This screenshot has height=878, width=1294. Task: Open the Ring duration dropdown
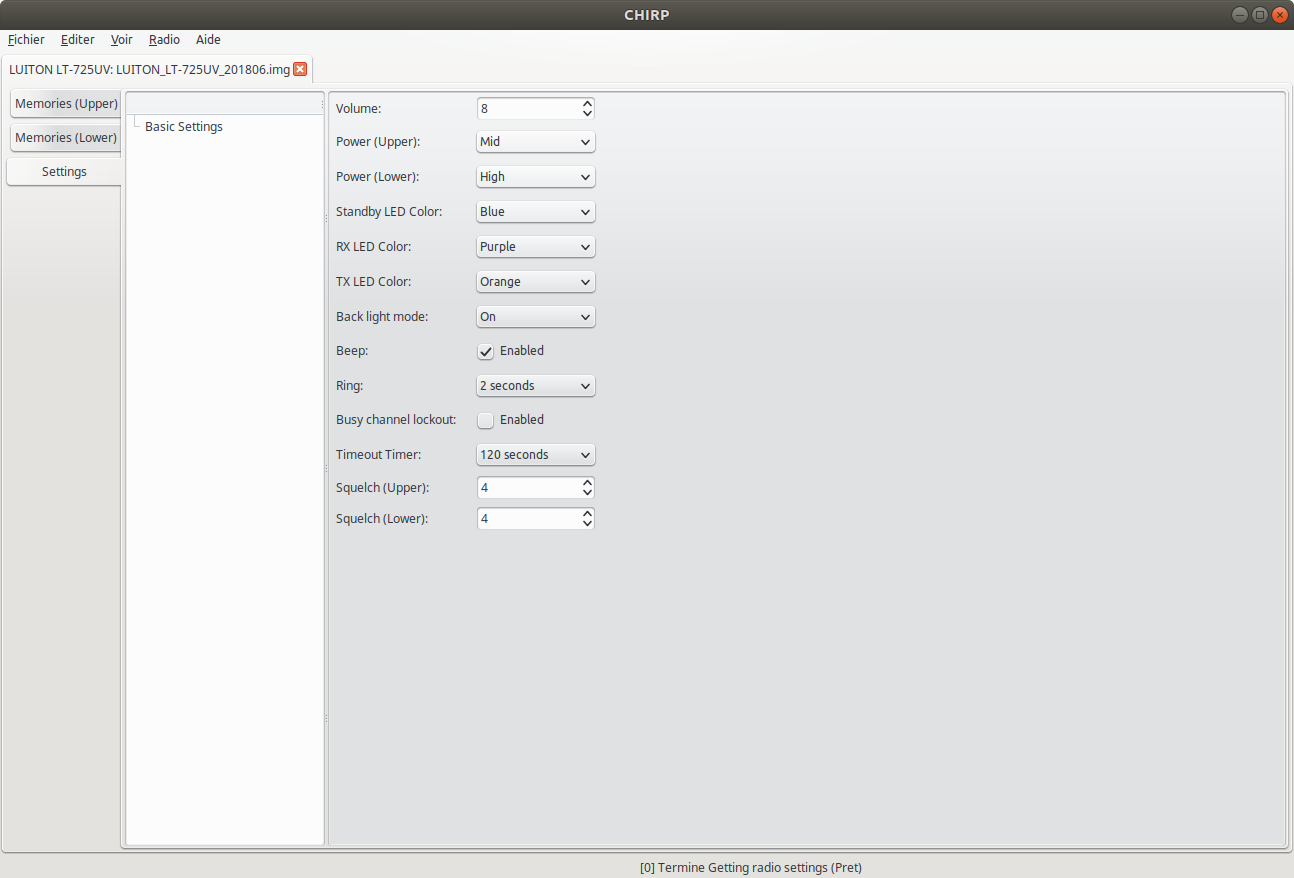tap(536, 386)
